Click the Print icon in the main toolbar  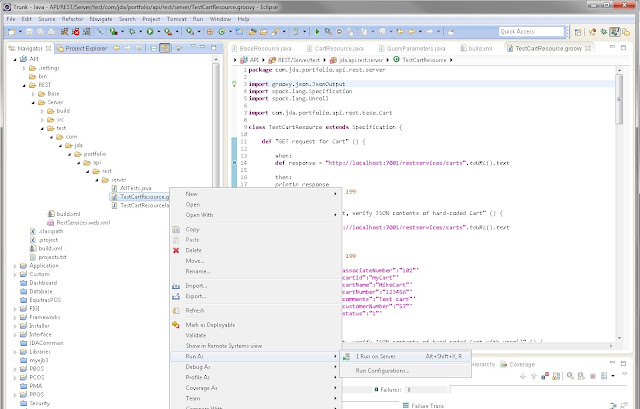[51, 31]
